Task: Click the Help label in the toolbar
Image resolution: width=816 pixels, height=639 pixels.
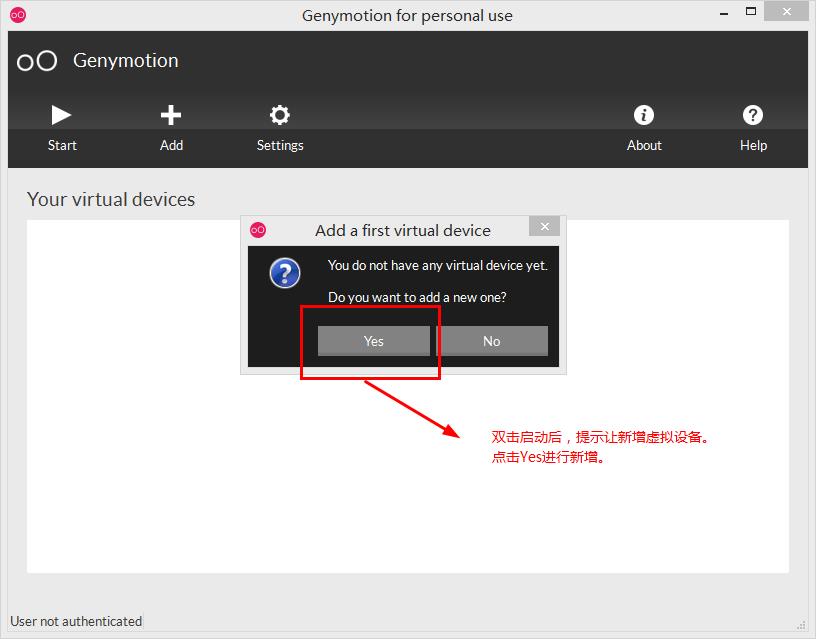Action: [754, 145]
